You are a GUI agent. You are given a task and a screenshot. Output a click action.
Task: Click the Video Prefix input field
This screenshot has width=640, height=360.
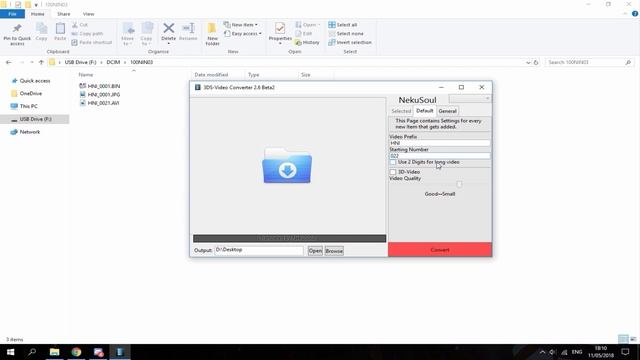click(x=440, y=143)
